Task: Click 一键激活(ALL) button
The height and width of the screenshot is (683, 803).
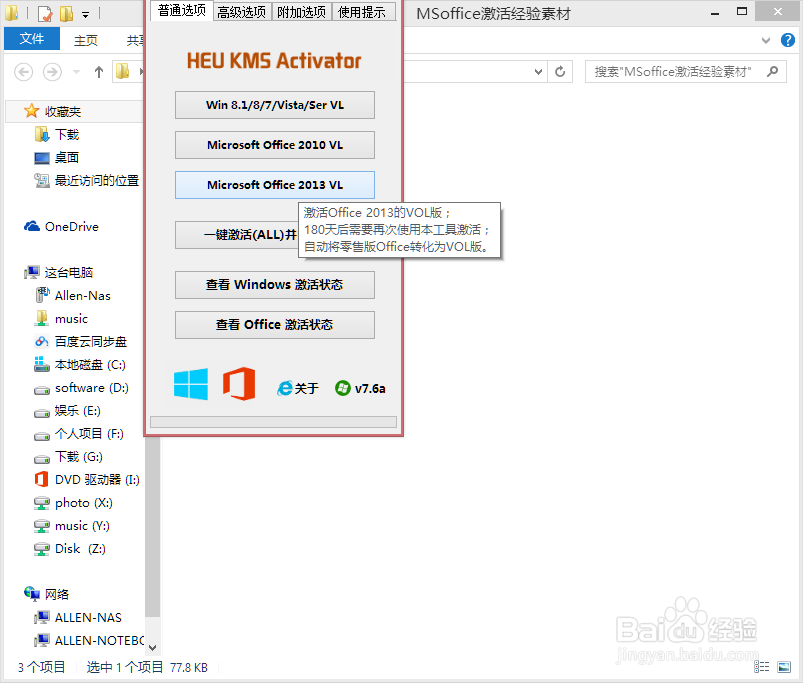Action: [x=237, y=234]
